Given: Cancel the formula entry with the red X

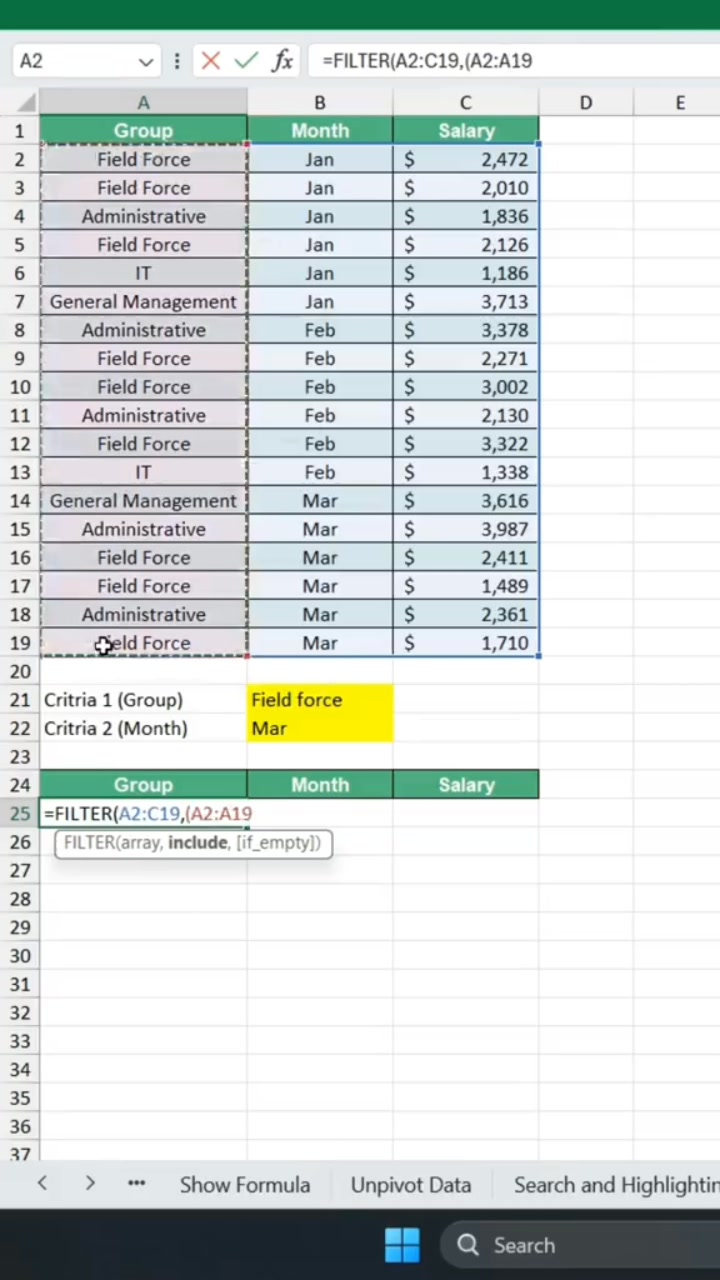Looking at the screenshot, I should [210, 61].
